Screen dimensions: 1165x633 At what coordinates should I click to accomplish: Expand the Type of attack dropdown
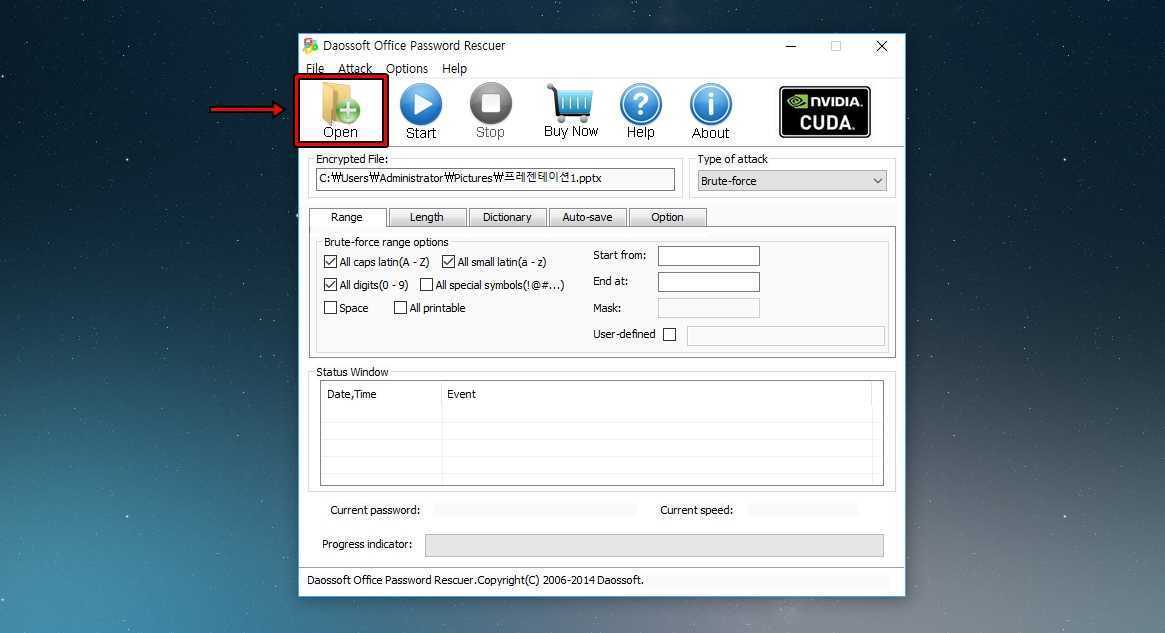click(x=792, y=181)
